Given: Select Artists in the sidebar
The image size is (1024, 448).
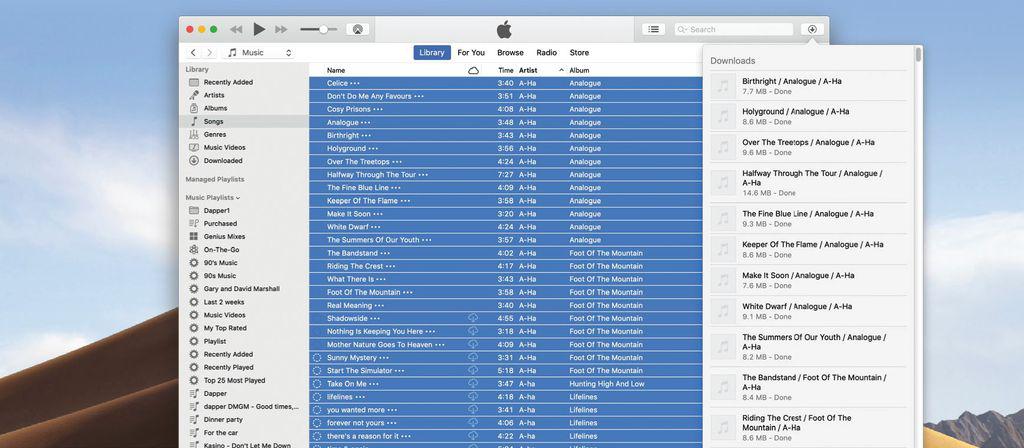Looking at the screenshot, I should click(244, 95).
